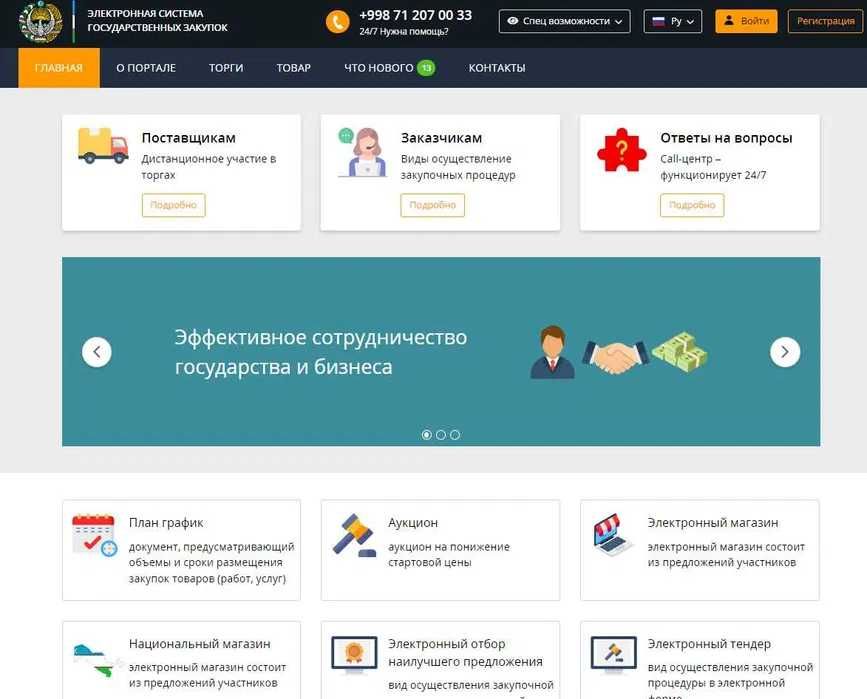The width and height of the screenshot is (867, 699).
Task: Click the Виды осуществление закупочных процедур text
Action: coord(458,166)
